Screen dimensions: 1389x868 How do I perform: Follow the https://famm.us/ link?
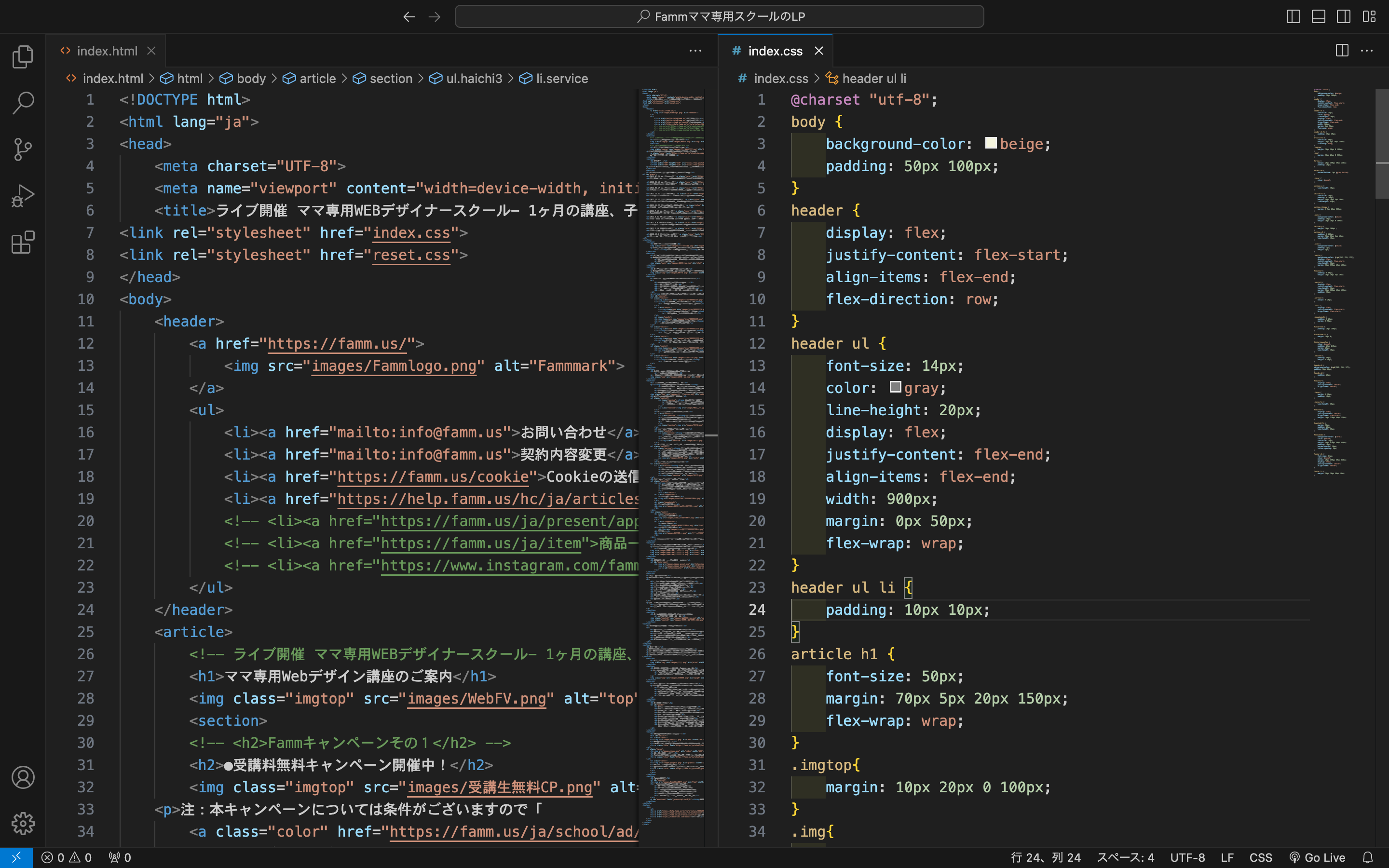(x=338, y=344)
